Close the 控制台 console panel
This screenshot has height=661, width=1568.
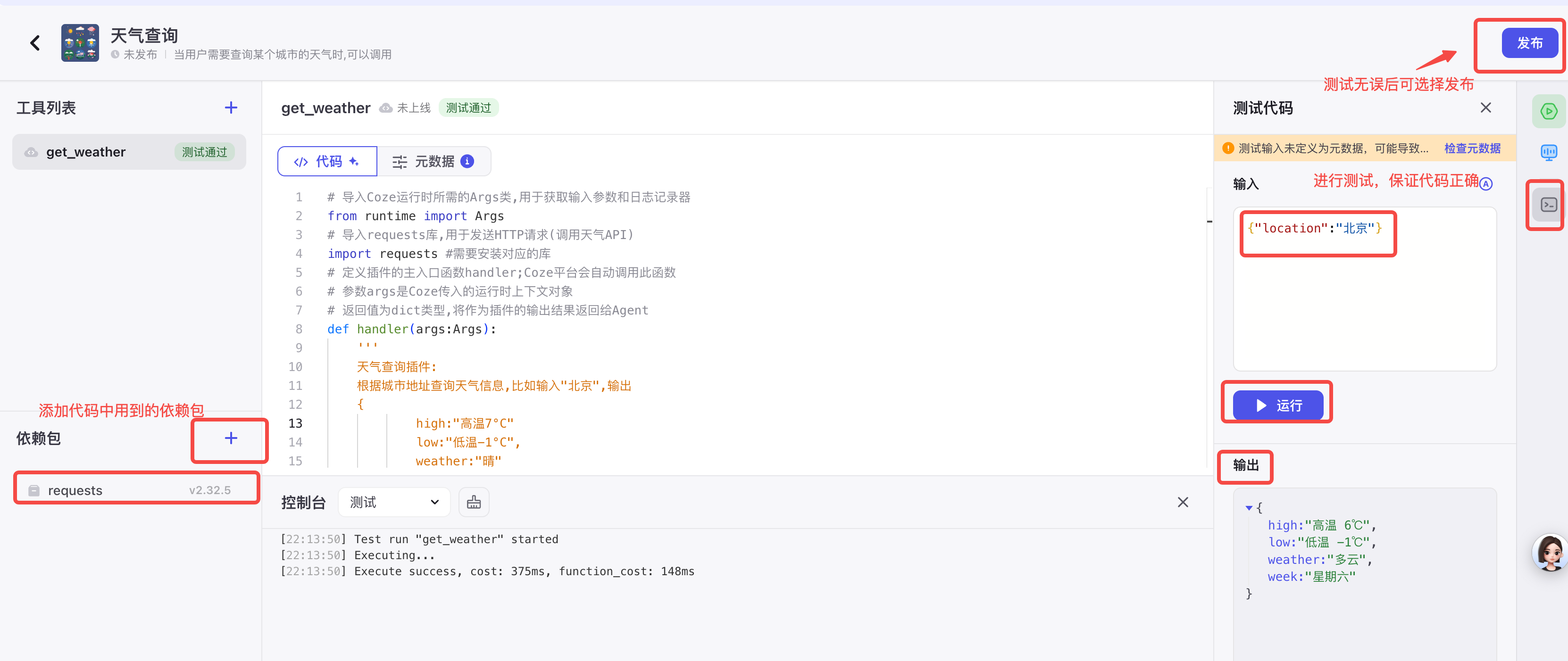[1182, 502]
